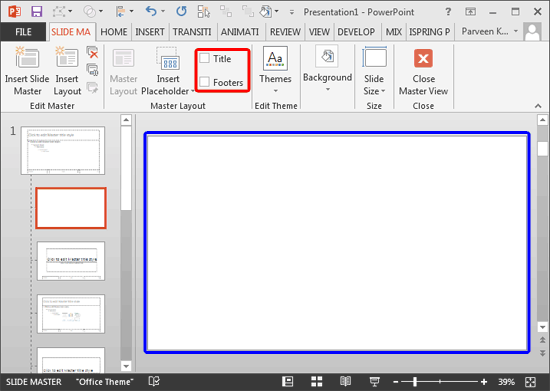Image resolution: width=550 pixels, height=391 pixels.
Task: Enable the Footers checkbox
Action: coord(204,82)
